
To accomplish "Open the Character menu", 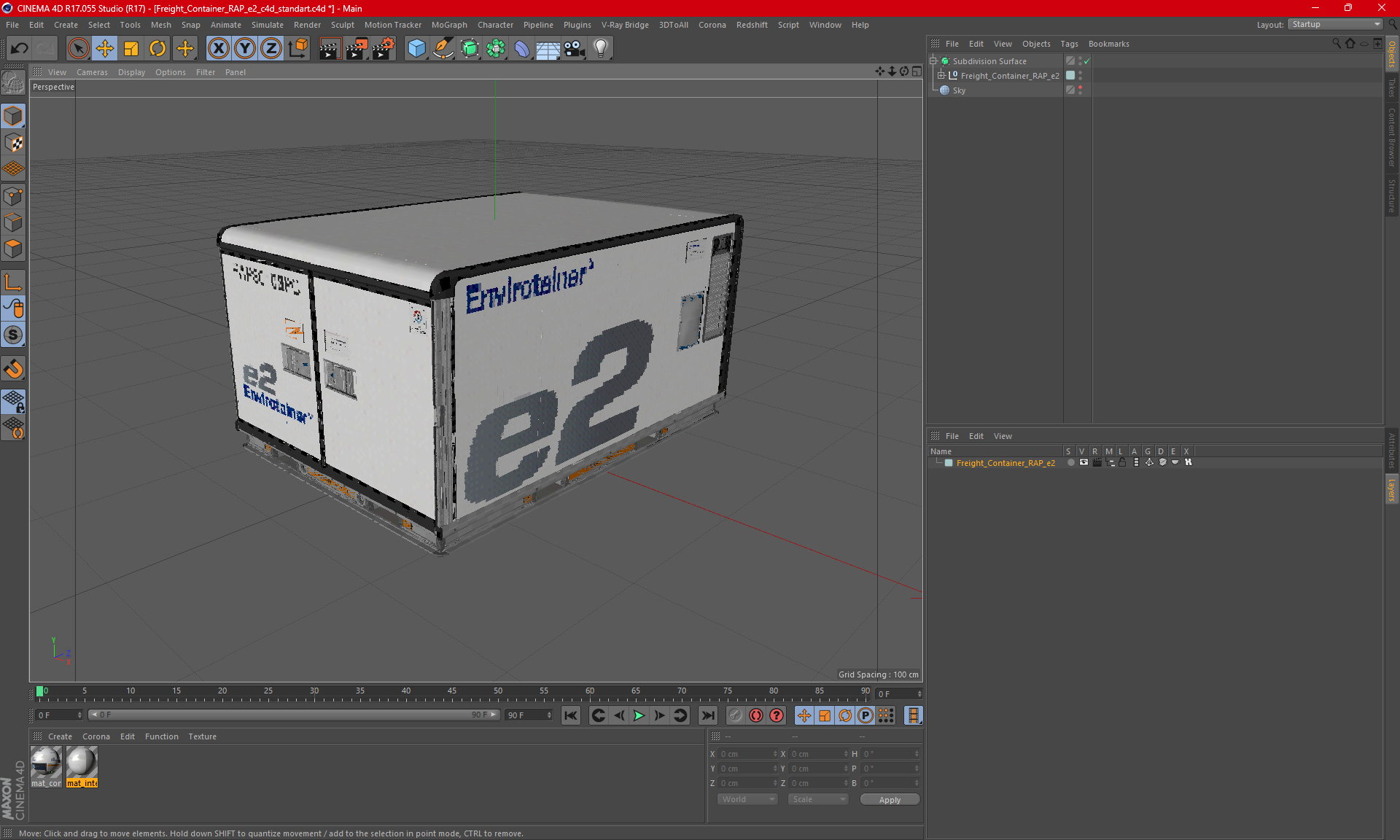I will pyautogui.click(x=495, y=25).
